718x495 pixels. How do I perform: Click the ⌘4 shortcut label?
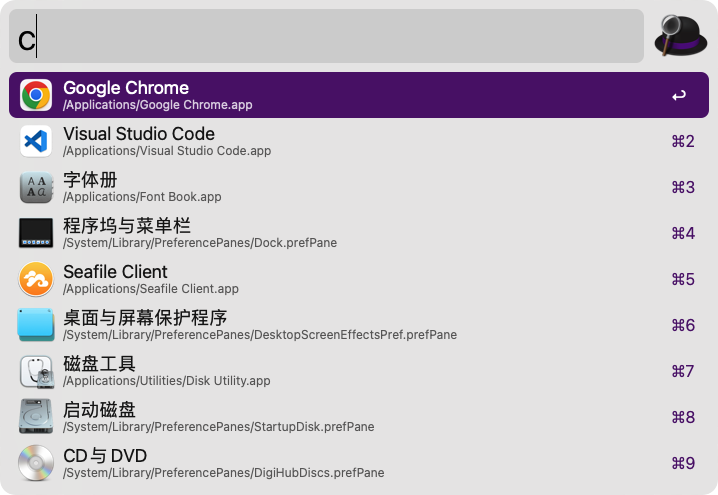[x=683, y=233]
